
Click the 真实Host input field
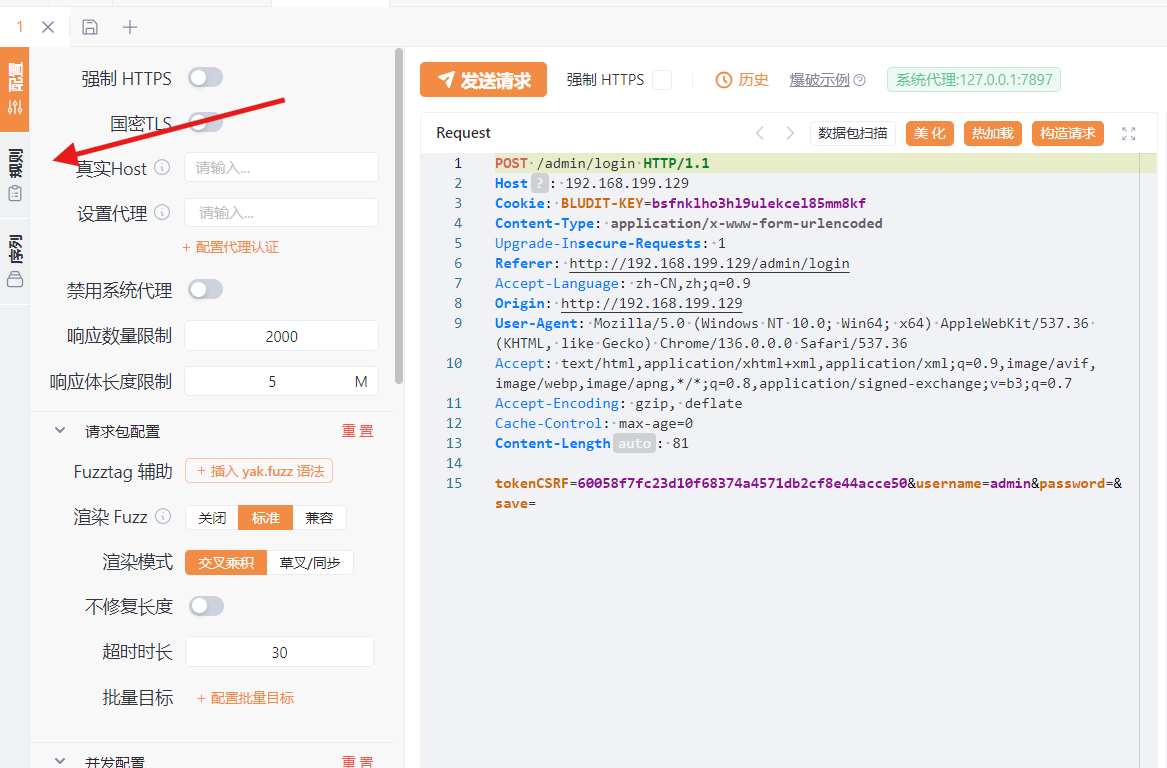click(x=281, y=168)
